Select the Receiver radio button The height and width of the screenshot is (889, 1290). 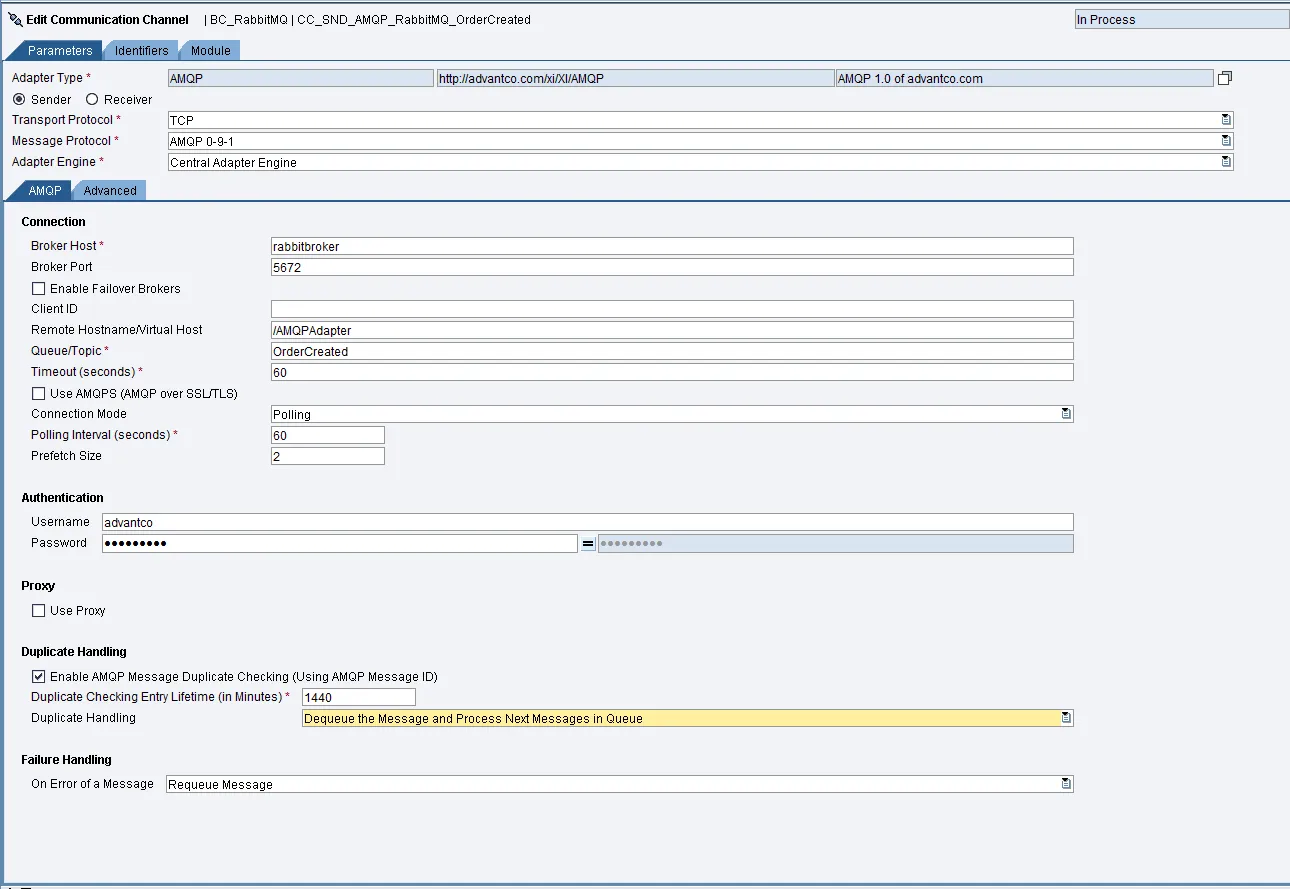[x=92, y=100]
